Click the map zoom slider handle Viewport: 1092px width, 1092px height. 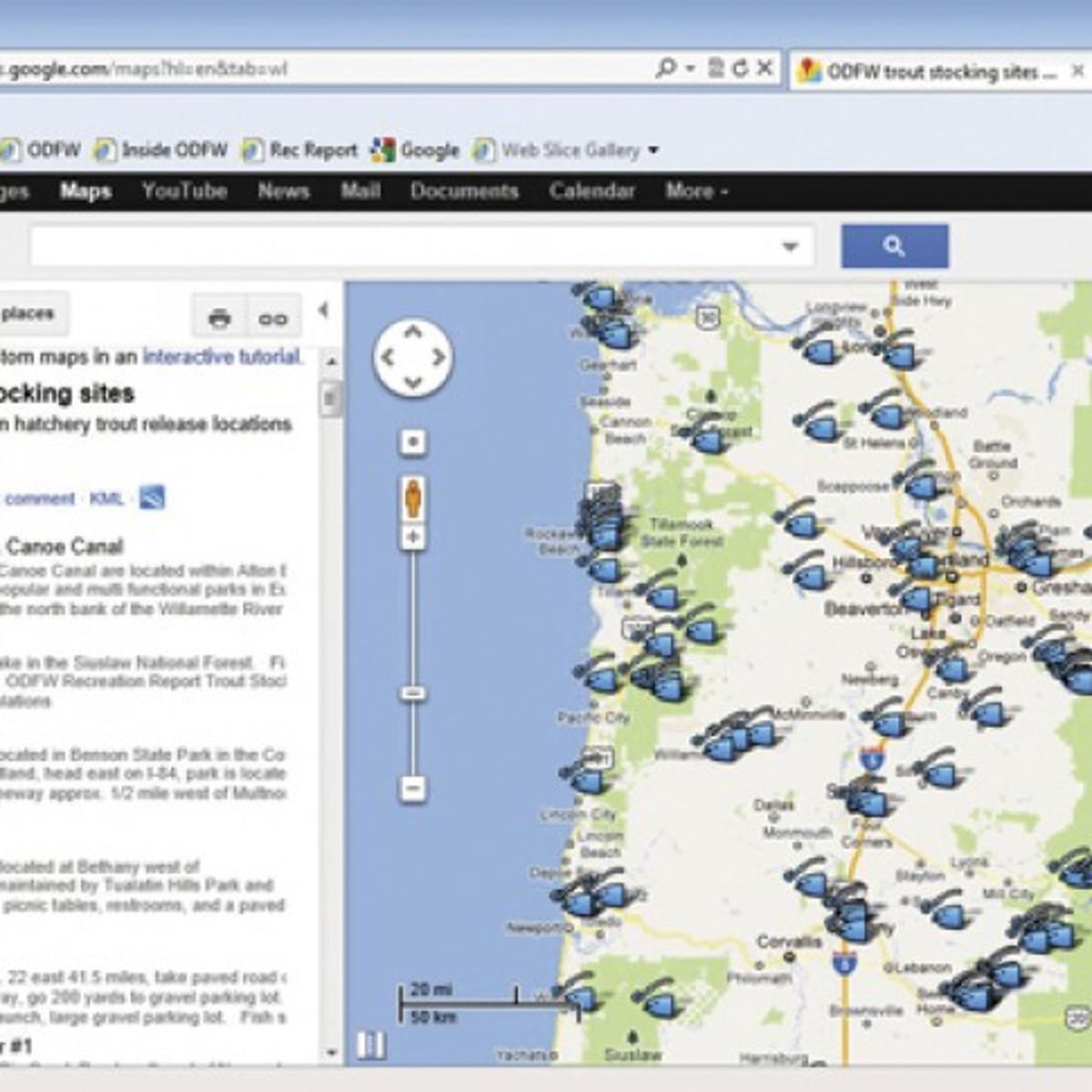click(x=413, y=693)
